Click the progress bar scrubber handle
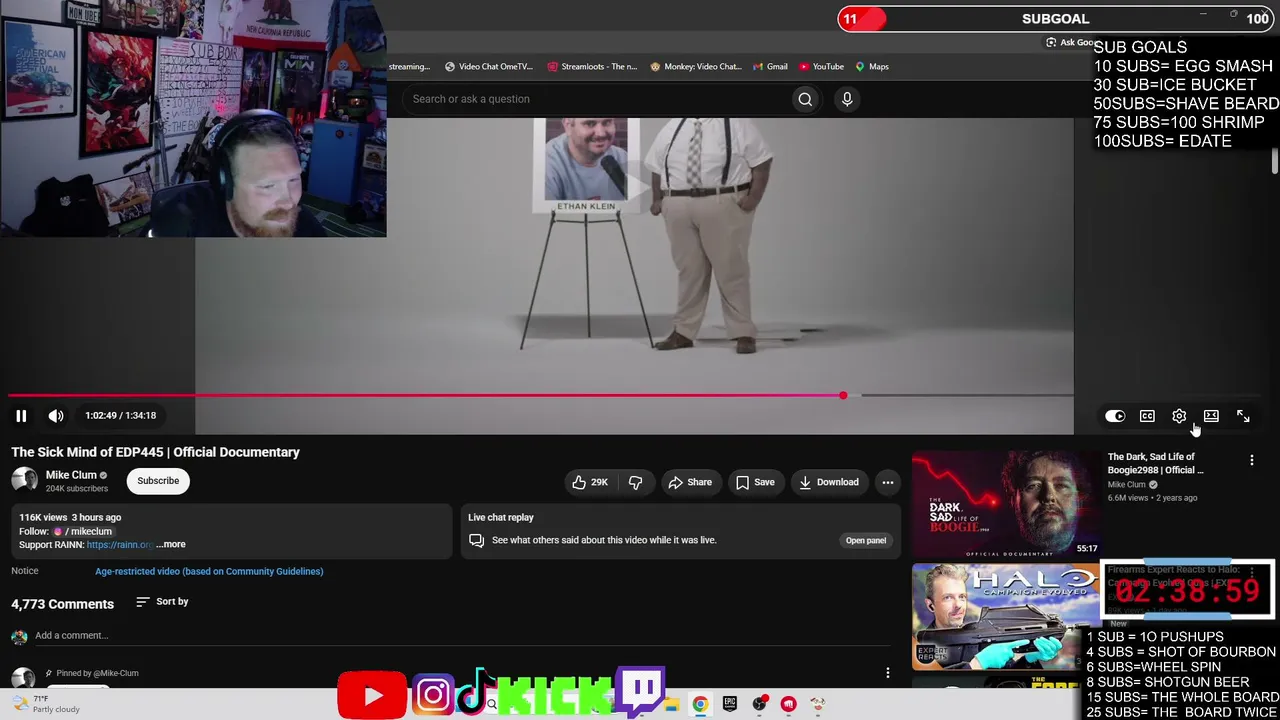Image resolution: width=1280 pixels, height=720 pixels. 843,396
